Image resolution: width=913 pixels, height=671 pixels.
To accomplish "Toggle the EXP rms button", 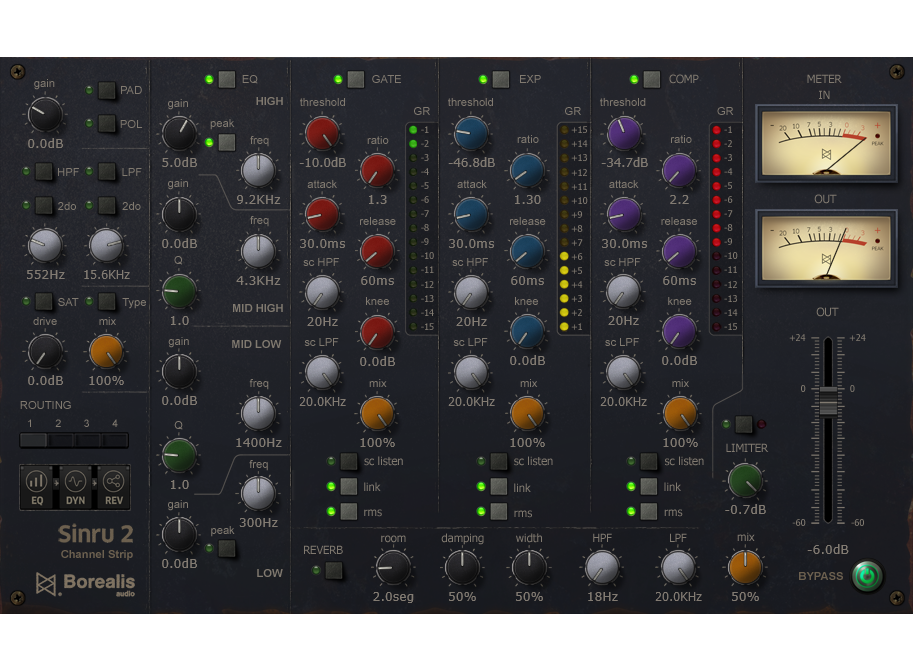I will [498, 511].
